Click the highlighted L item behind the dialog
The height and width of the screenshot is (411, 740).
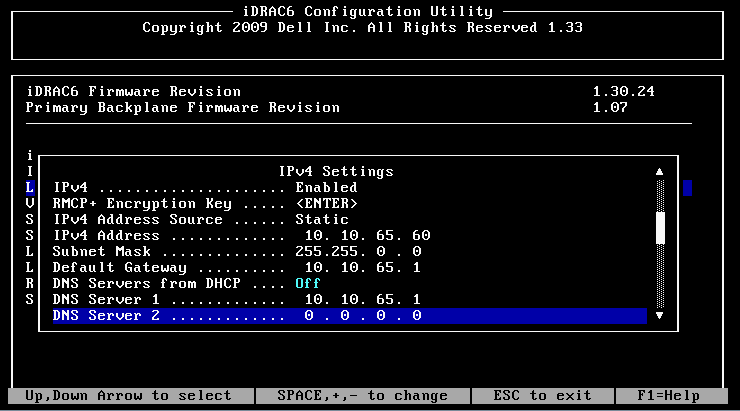(30, 187)
